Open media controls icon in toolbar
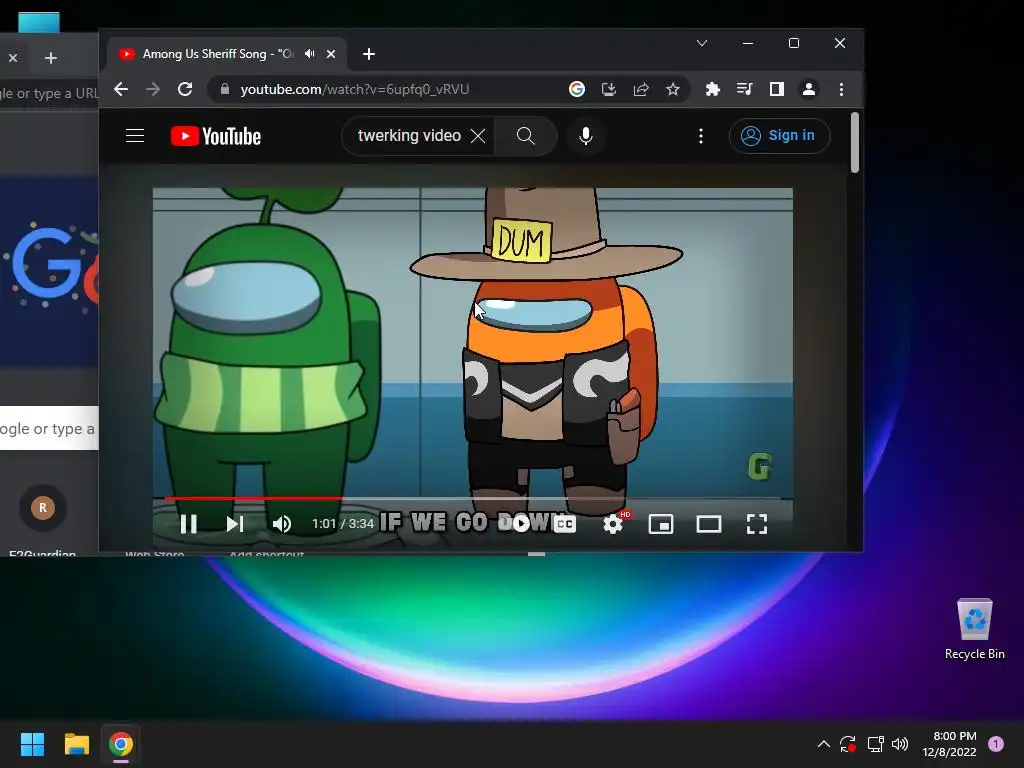Screen dimensions: 1024x768 [744, 89]
